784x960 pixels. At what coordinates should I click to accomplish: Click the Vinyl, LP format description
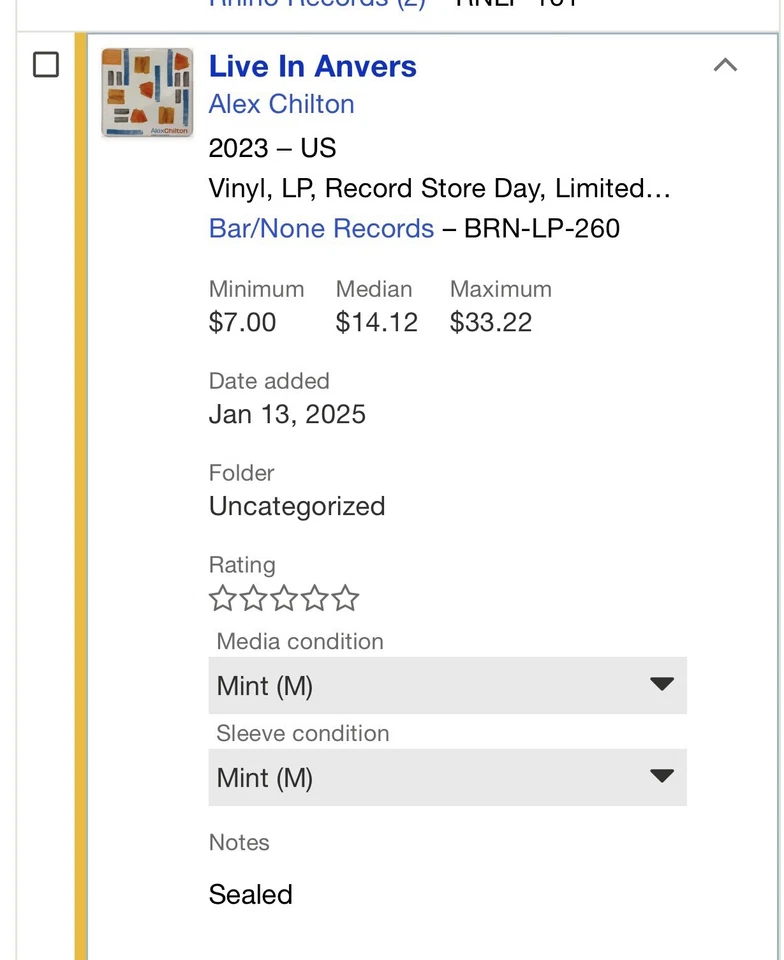439,188
